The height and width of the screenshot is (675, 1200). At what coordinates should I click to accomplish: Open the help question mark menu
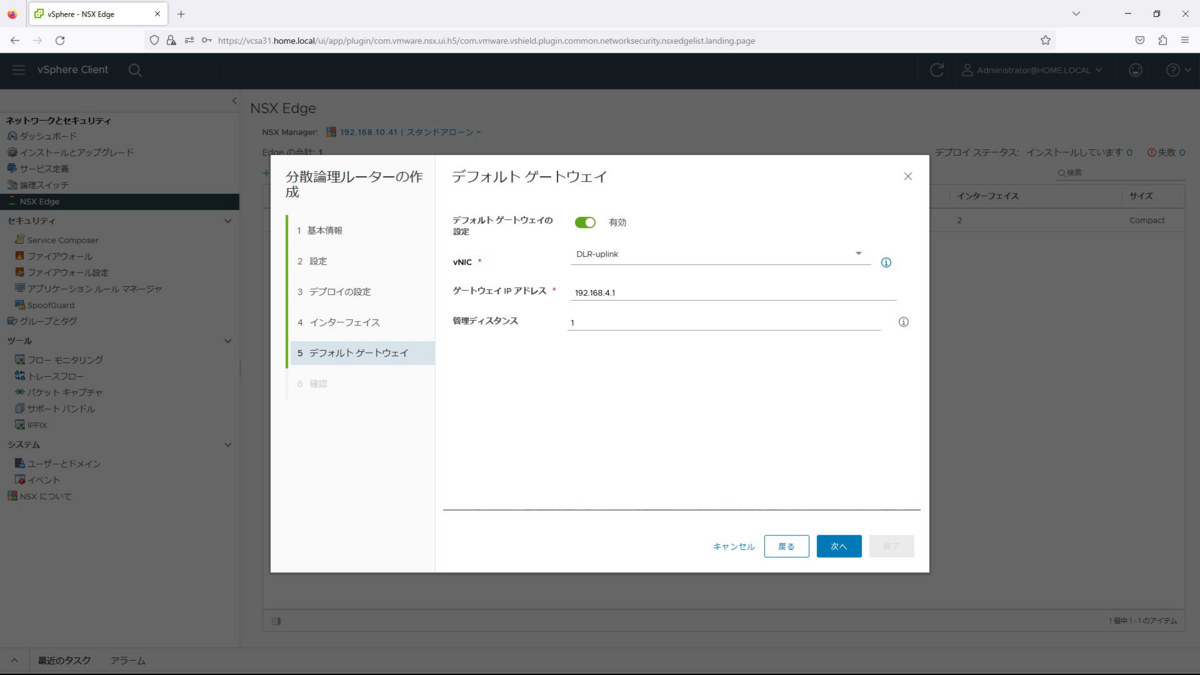tap(1178, 70)
